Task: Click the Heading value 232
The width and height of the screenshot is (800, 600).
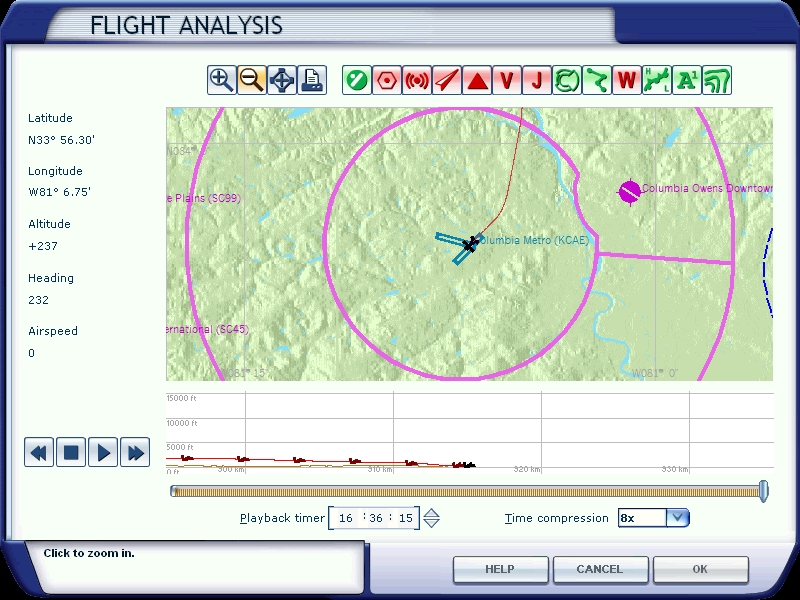Action: point(39,300)
